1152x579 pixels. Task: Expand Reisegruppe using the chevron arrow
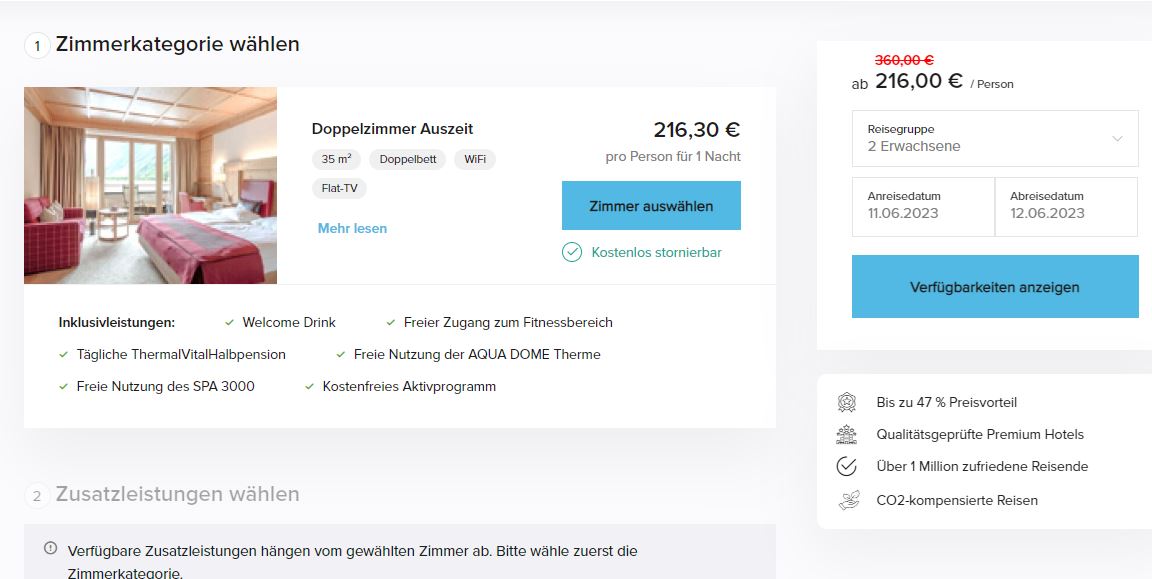1117,138
